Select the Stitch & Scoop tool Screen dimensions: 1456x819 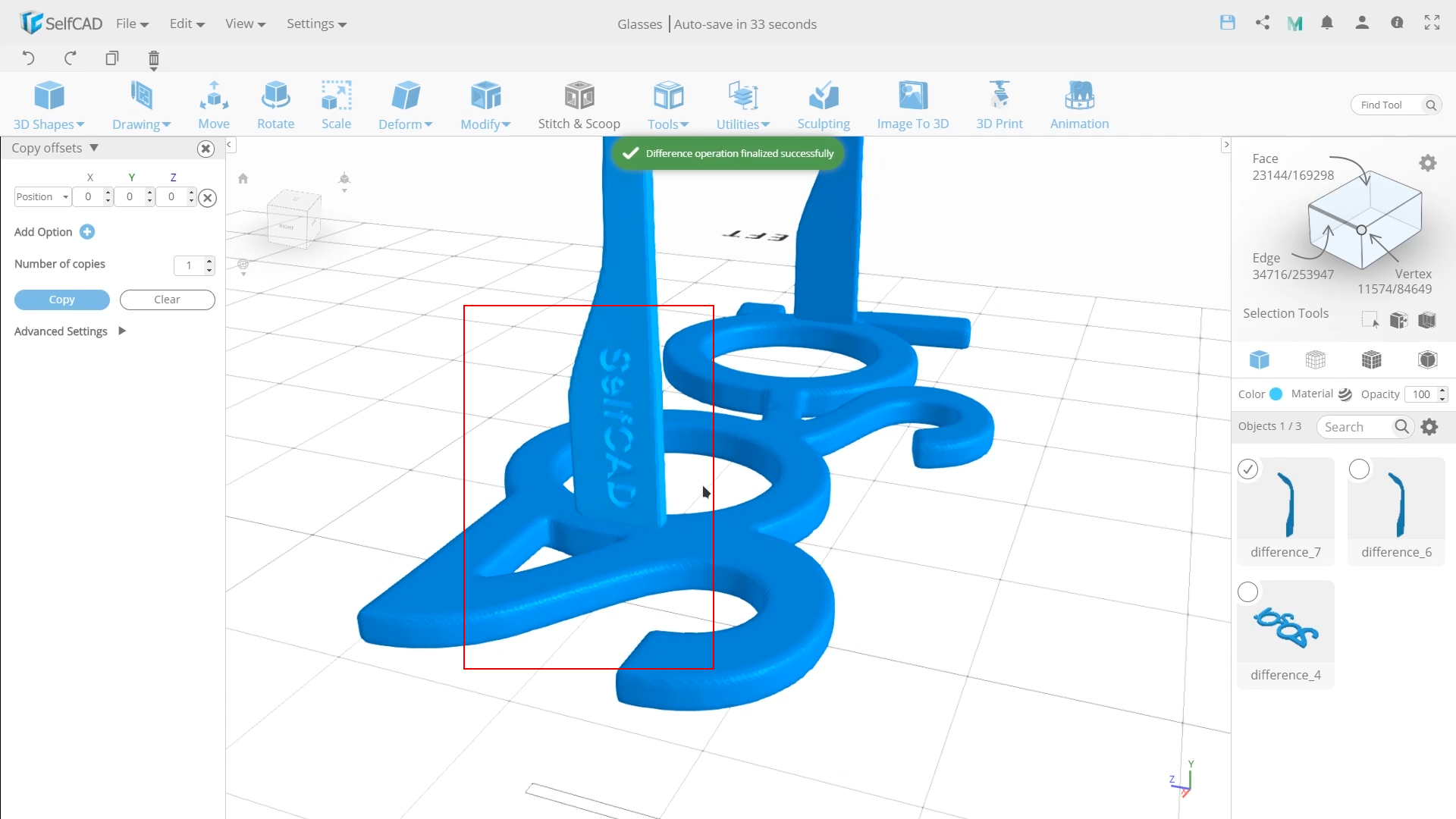[579, 105]
